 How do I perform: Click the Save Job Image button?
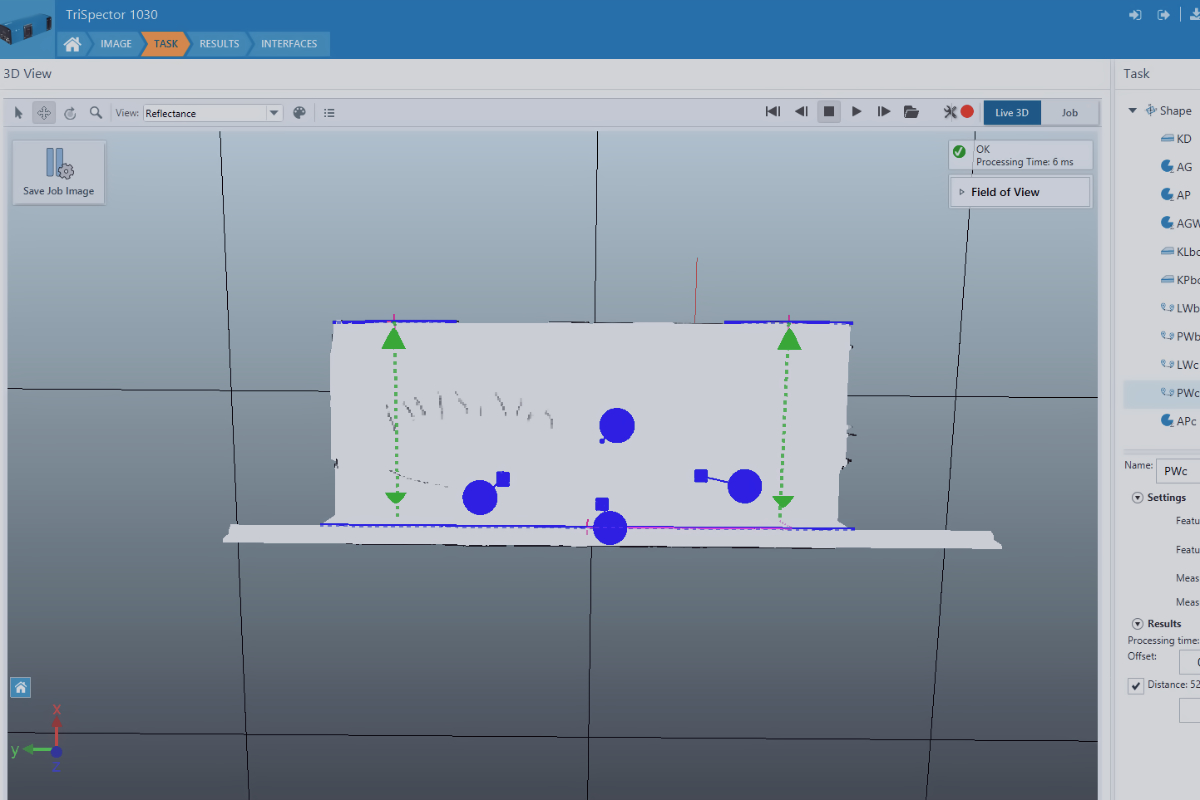[x=58, y=172]
